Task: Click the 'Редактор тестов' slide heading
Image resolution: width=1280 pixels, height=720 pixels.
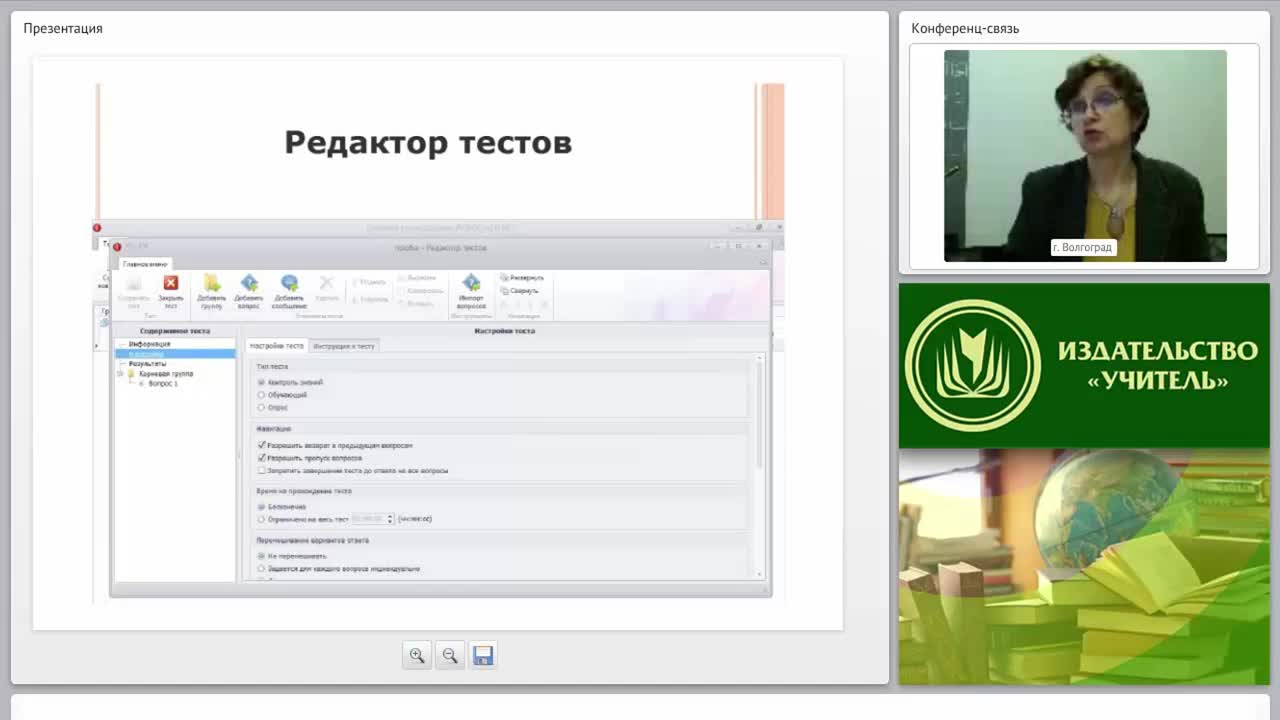Action: [428, 142]
